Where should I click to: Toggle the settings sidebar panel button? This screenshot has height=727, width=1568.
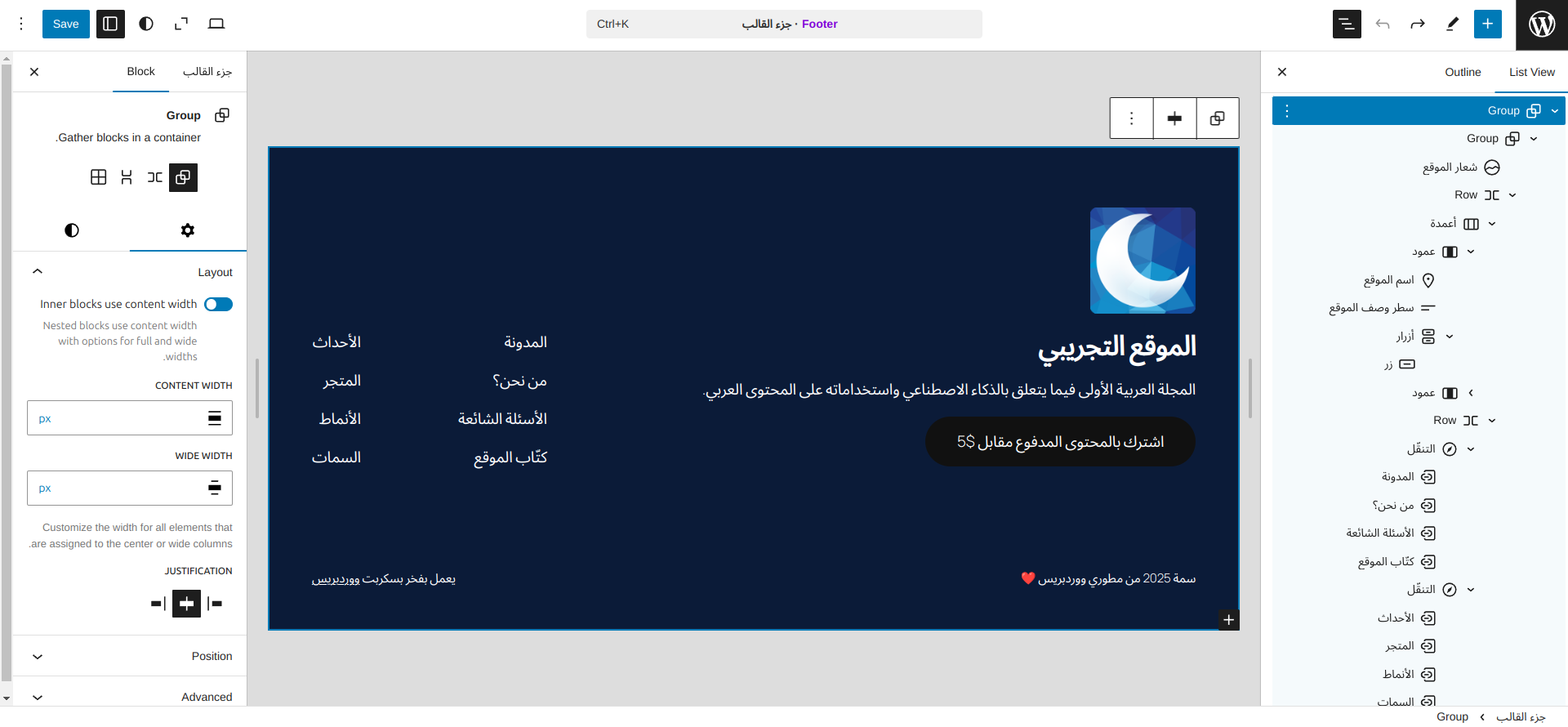point(110,24)
